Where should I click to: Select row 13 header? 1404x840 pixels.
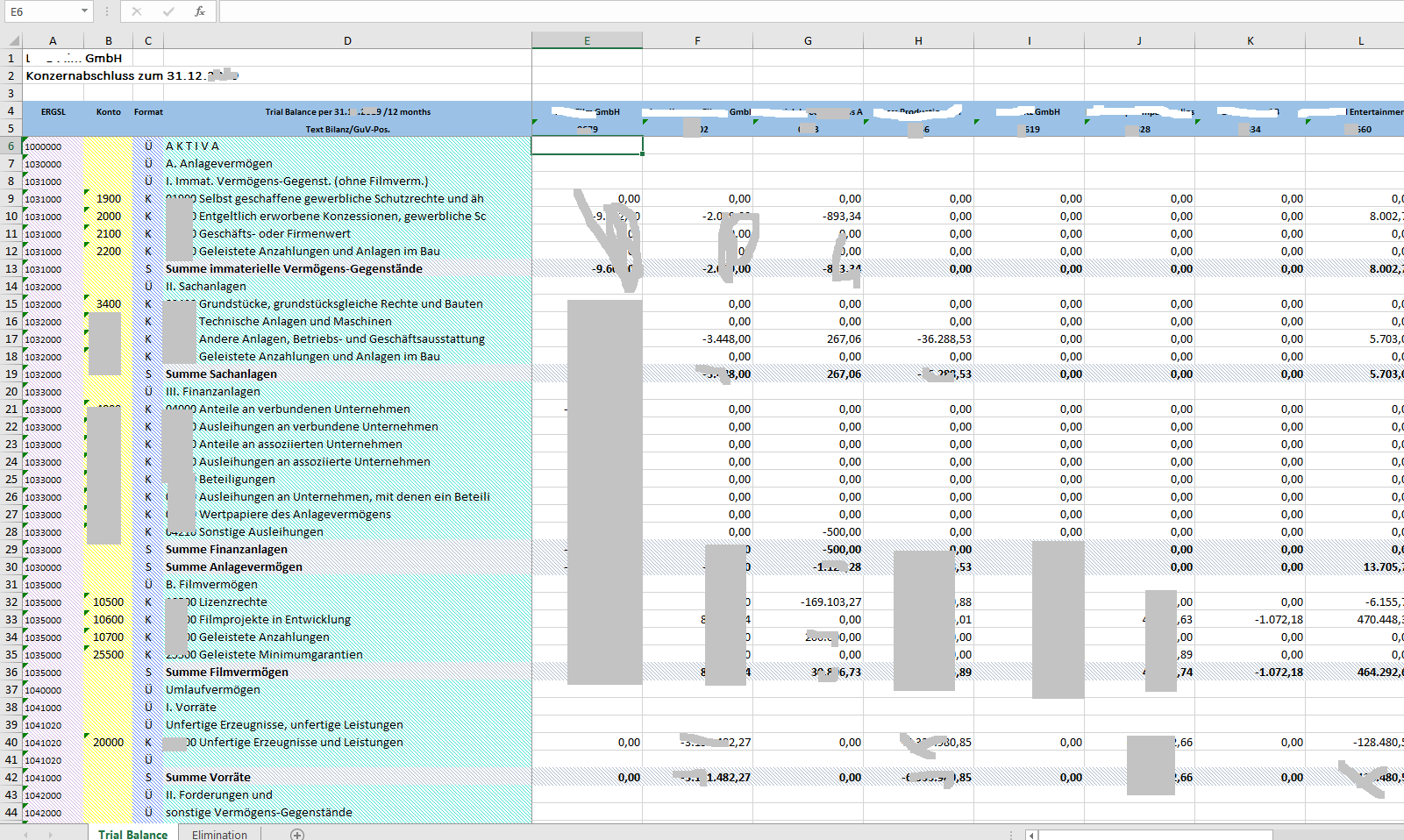11,269
